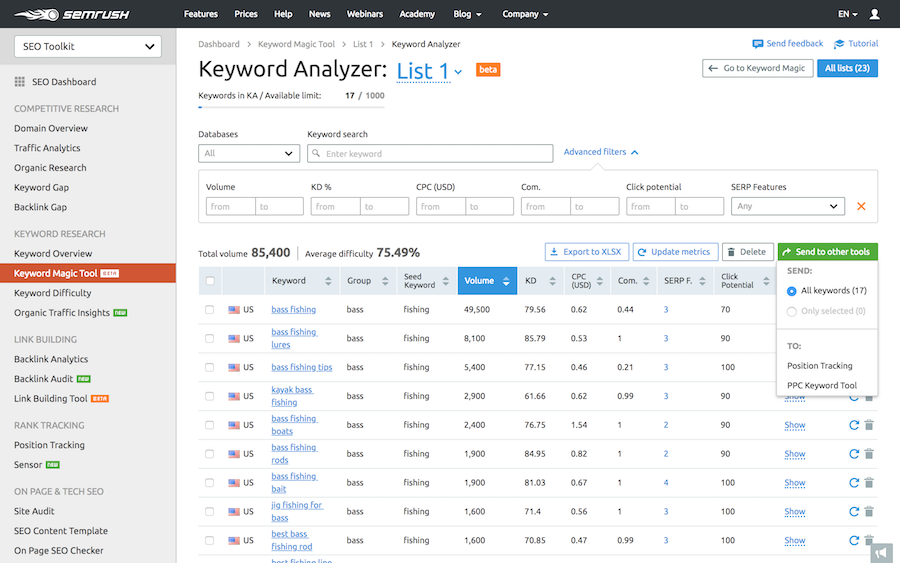Image resolution: width=900 pixels, height=563 pixels.
Task: Sort by Seed Keyword column arrows
Action: [445, 281]
